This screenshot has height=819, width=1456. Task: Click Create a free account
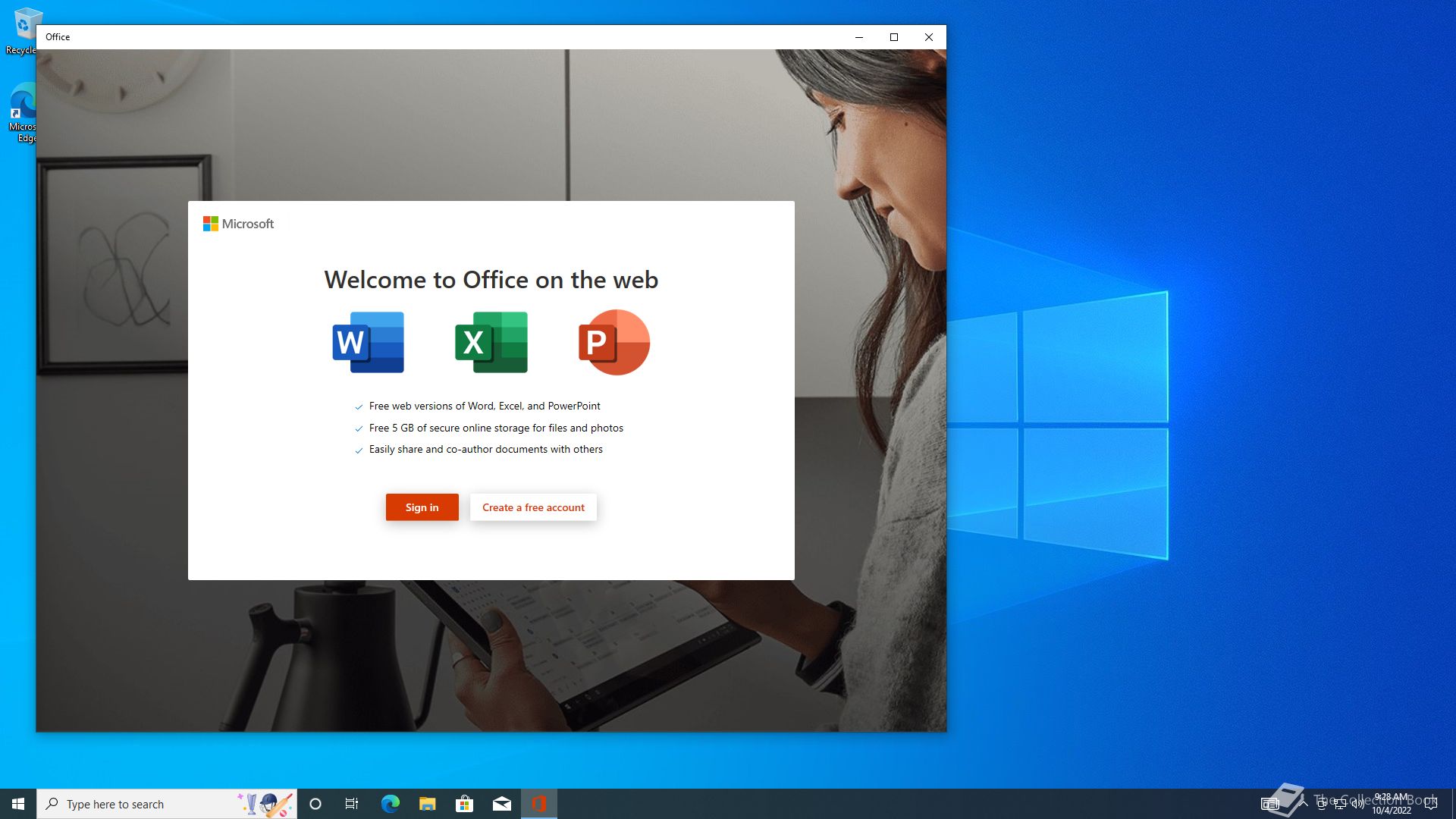(x=533, y=507)
